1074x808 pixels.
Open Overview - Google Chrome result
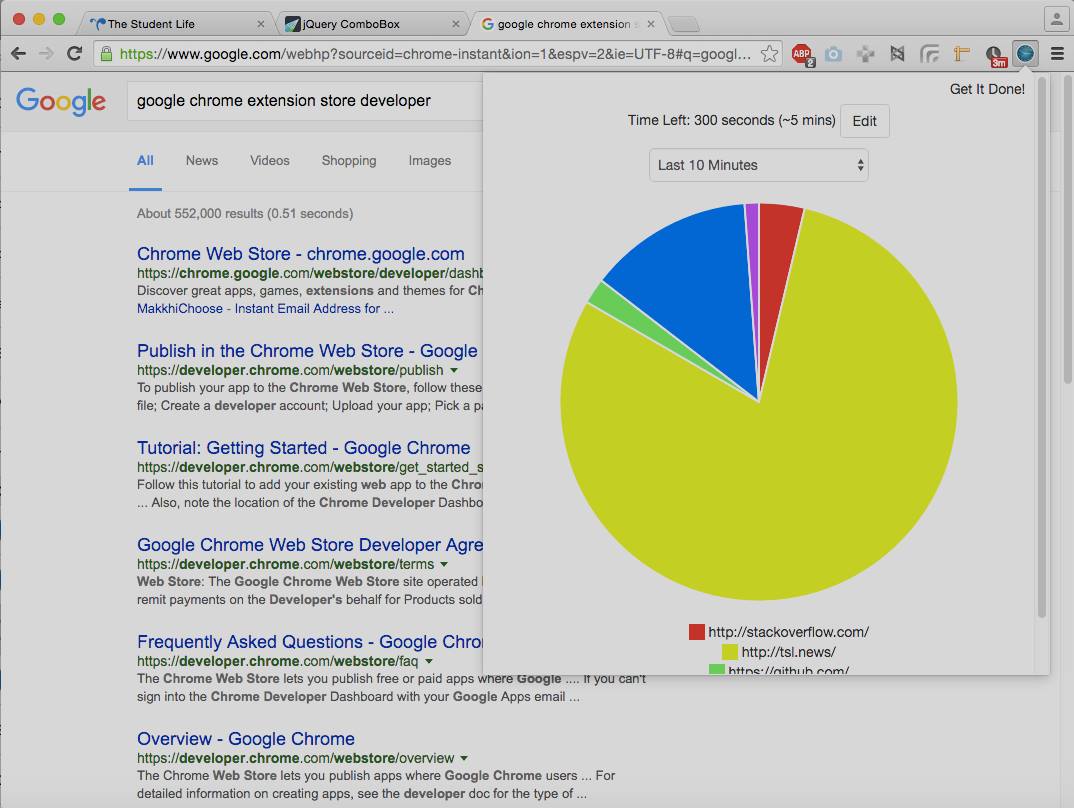point(246,739)
